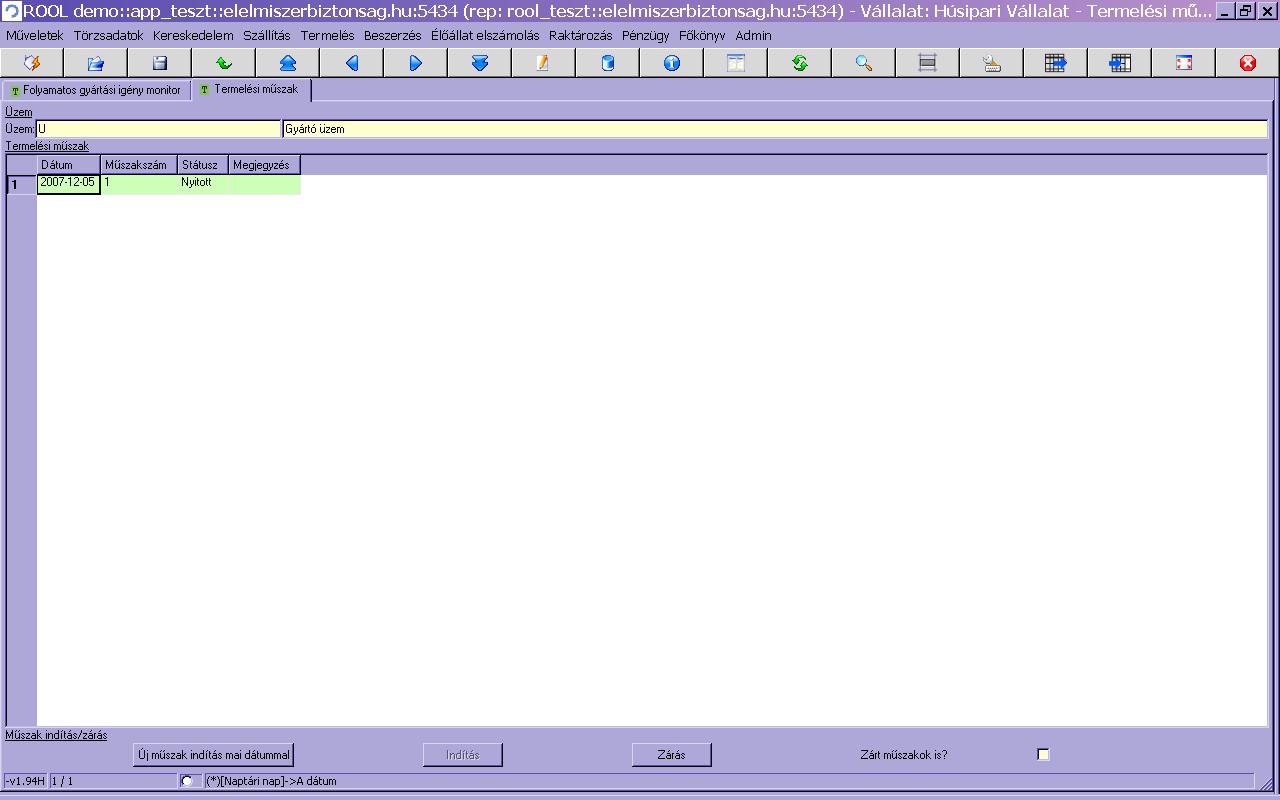The height and width of the screenshot is (800, 1280).
Task: Enable the Zárt műszakok is? checkbox
Action: point(1043,754)
